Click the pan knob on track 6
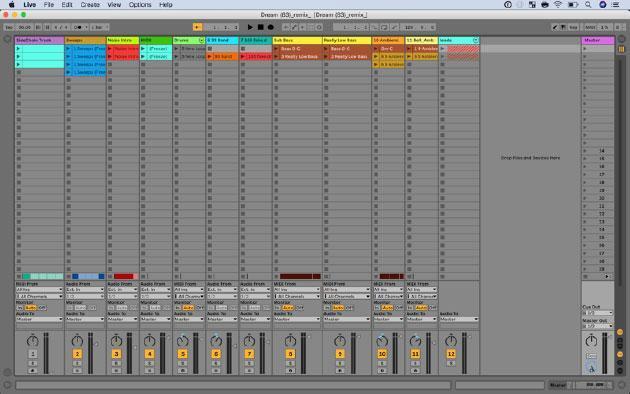This screenshot has width=630, height=394. pyautogui.click(x=216, y=341)
